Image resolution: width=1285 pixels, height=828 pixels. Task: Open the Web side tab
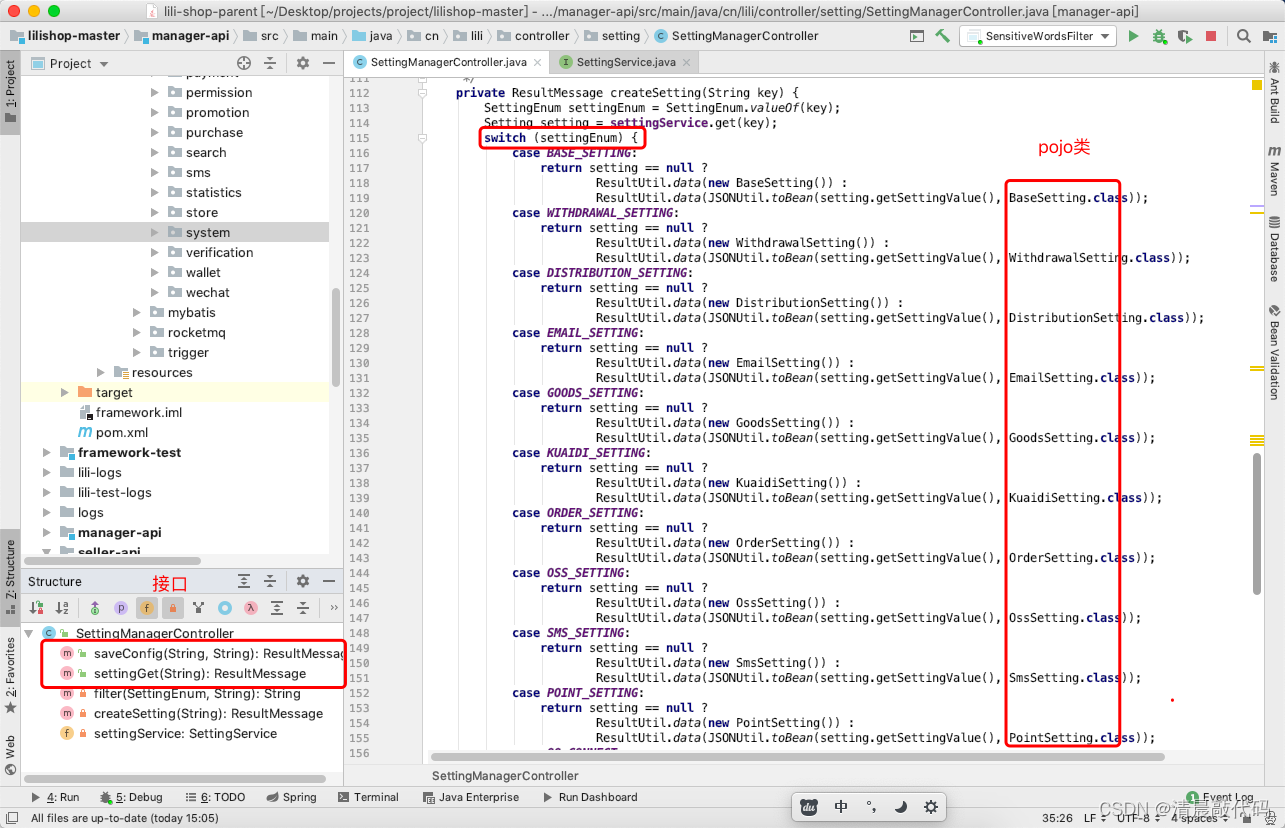(x=10, y=756)
